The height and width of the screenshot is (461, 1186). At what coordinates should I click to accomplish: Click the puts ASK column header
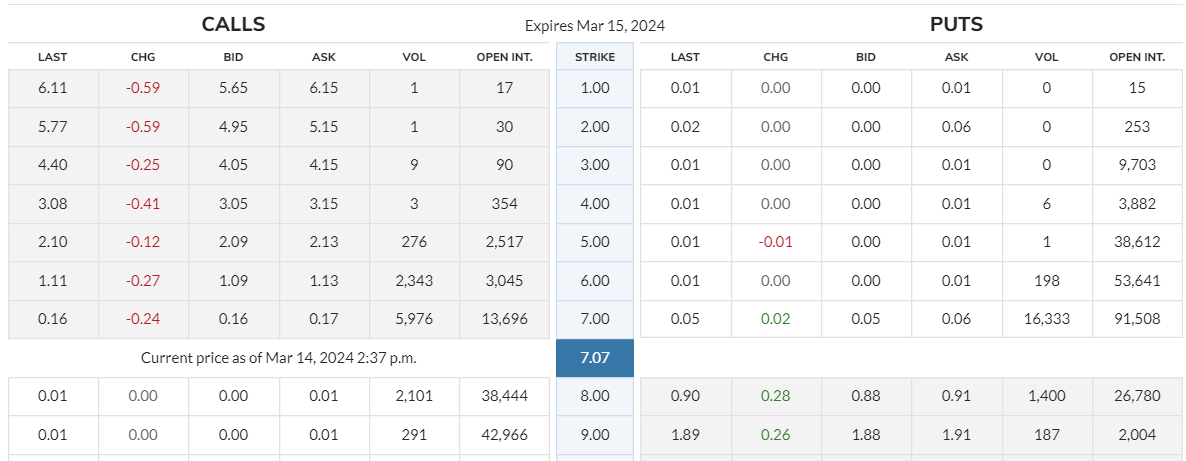pos(956,57)
